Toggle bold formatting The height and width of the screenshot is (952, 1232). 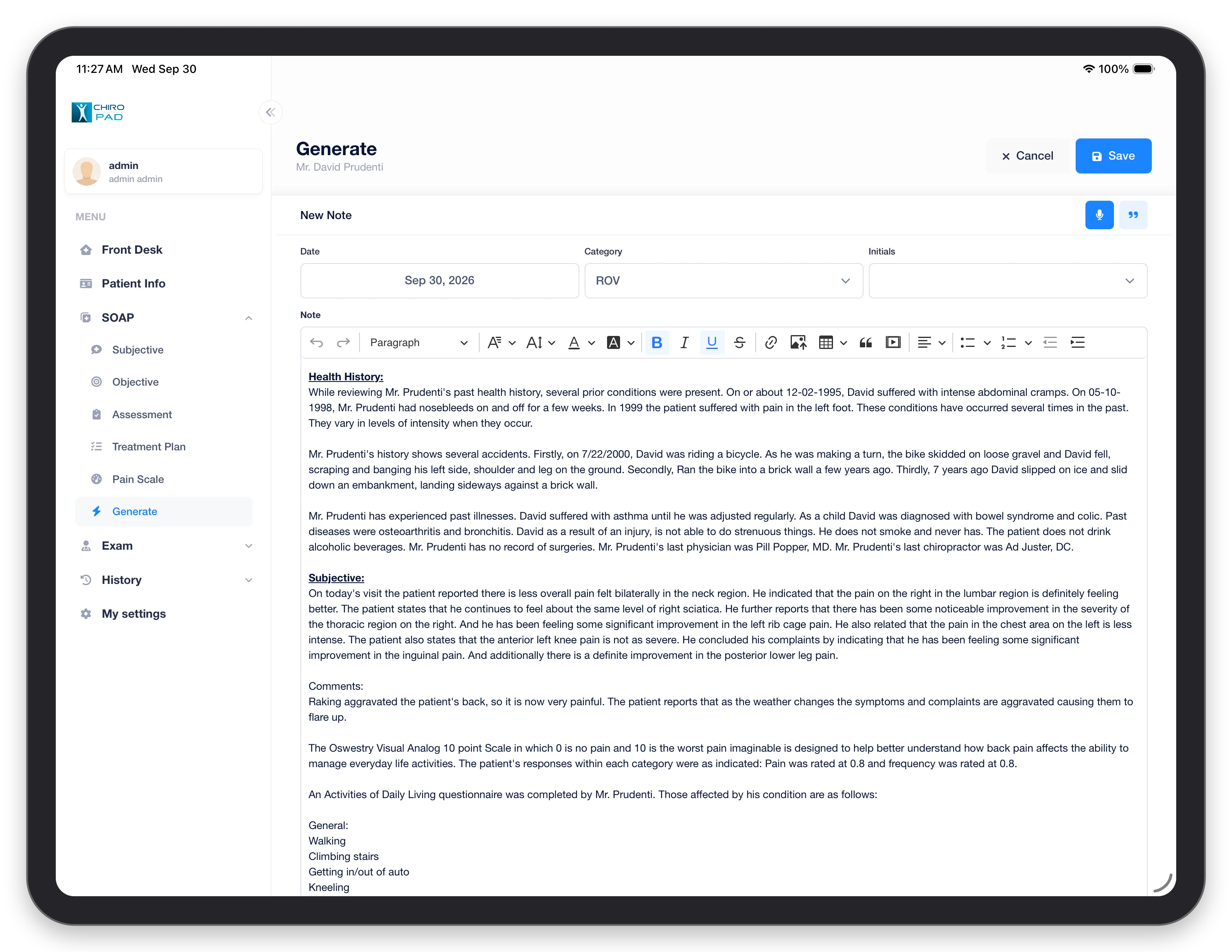(657, 342)
